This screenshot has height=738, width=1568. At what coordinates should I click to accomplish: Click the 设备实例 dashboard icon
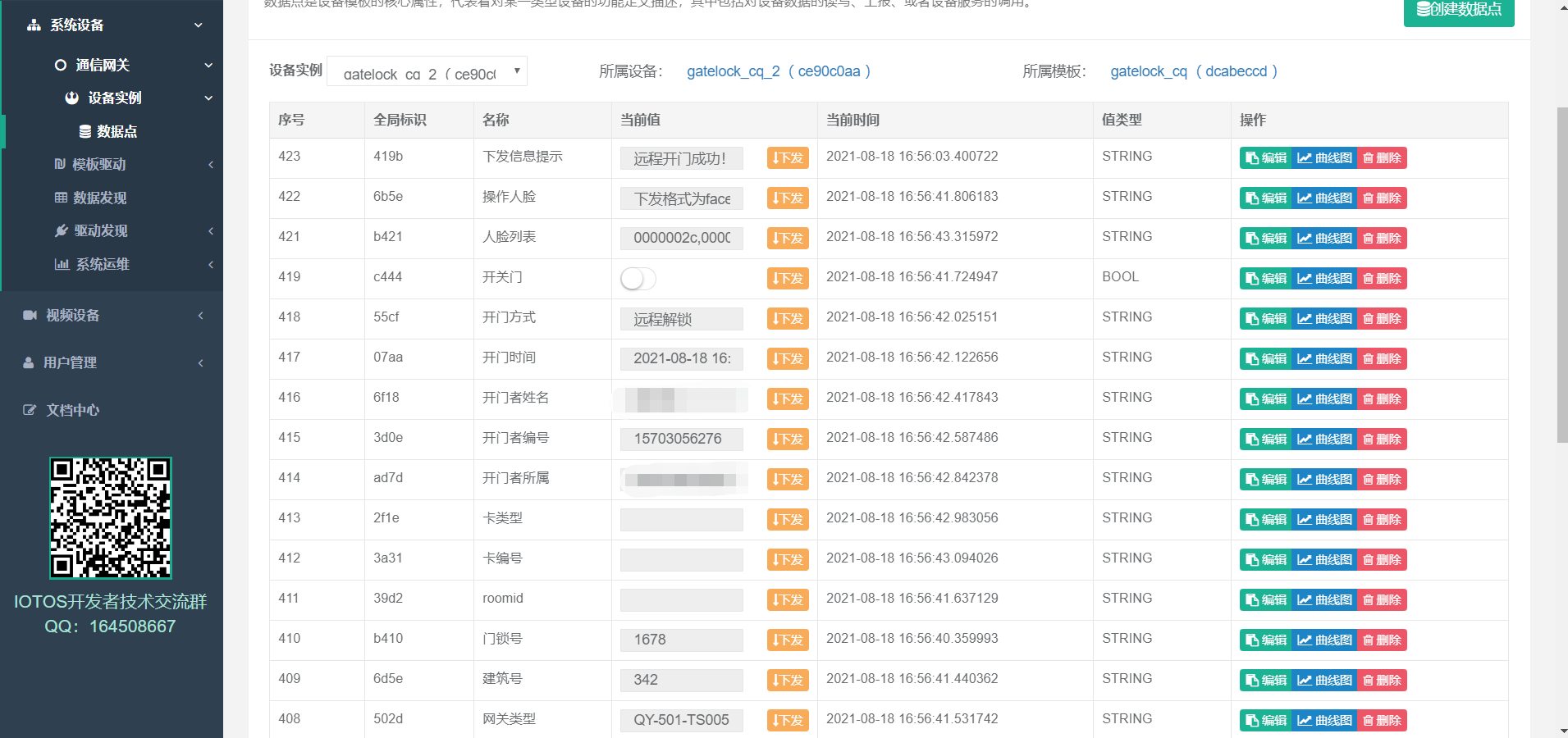click(x=72, y=98)
